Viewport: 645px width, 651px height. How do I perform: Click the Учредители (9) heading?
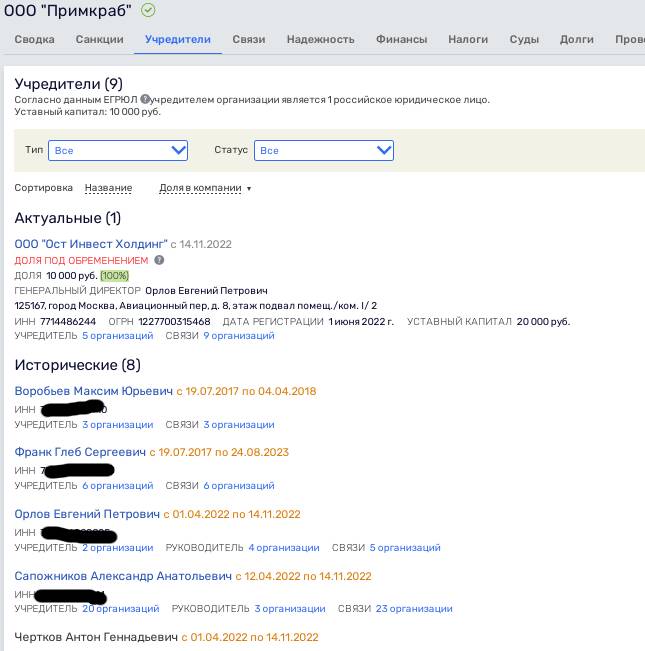coord(68,84)
